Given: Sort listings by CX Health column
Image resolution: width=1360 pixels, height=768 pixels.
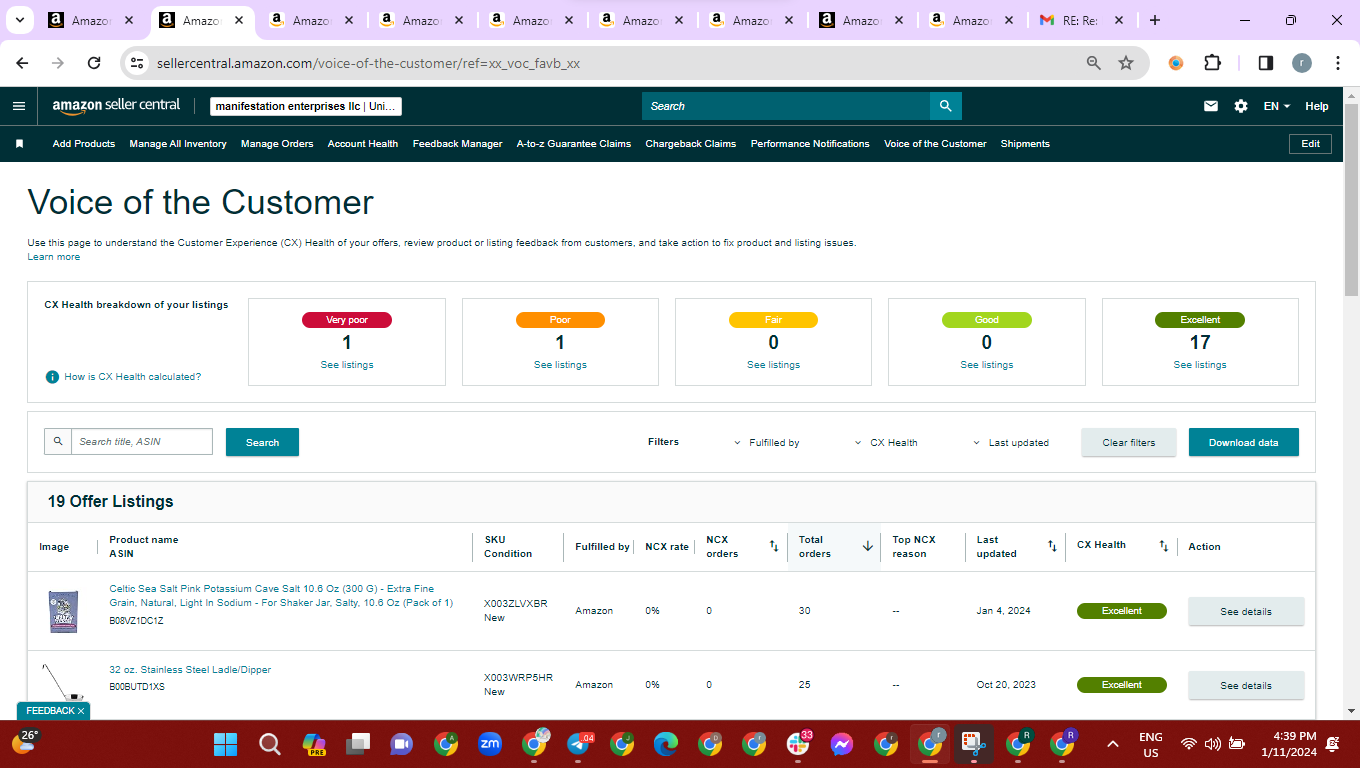Looking at the screenshot, I should (x=1163, y=546).
